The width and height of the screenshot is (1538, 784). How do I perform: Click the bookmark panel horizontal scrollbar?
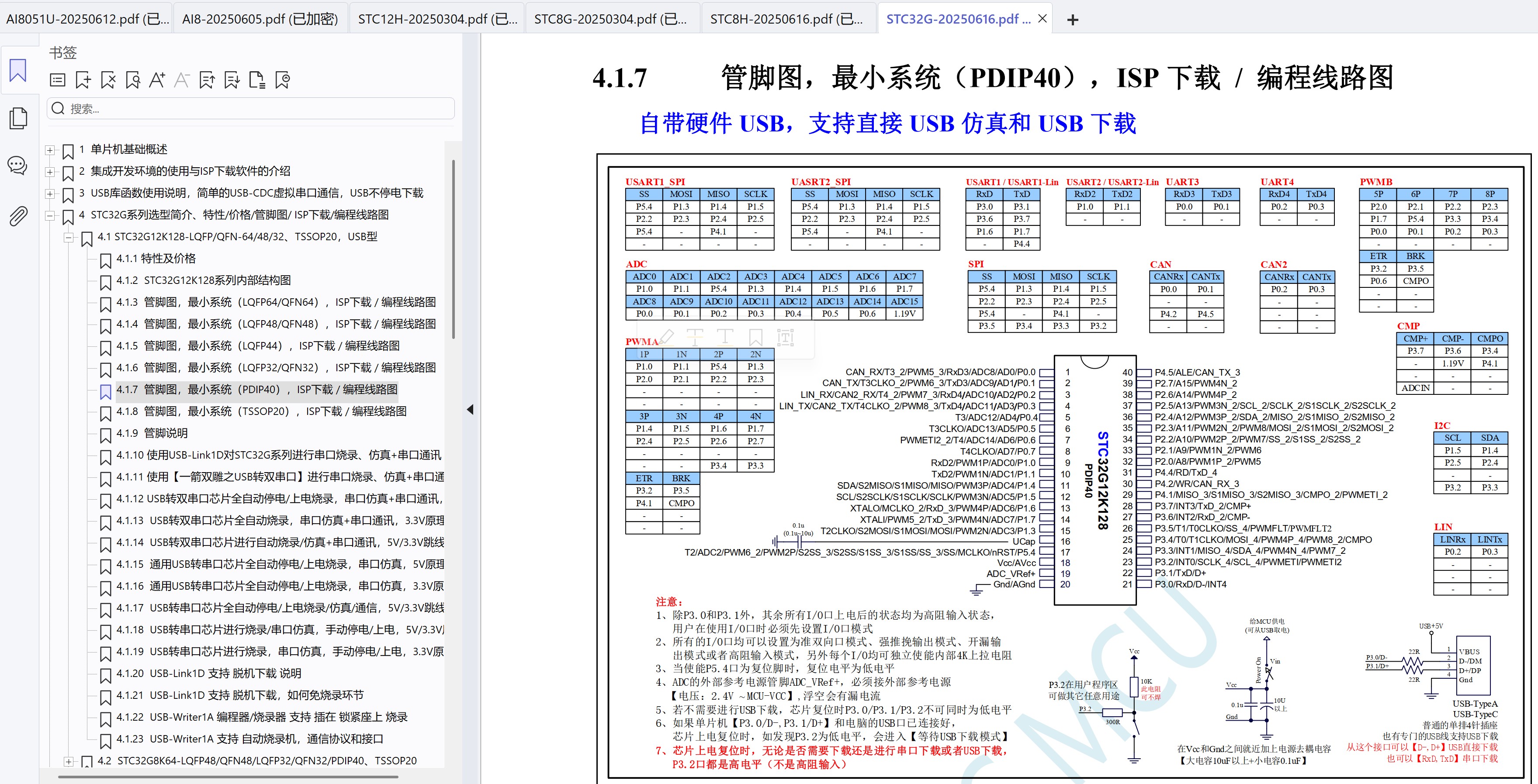click(228, 777)
